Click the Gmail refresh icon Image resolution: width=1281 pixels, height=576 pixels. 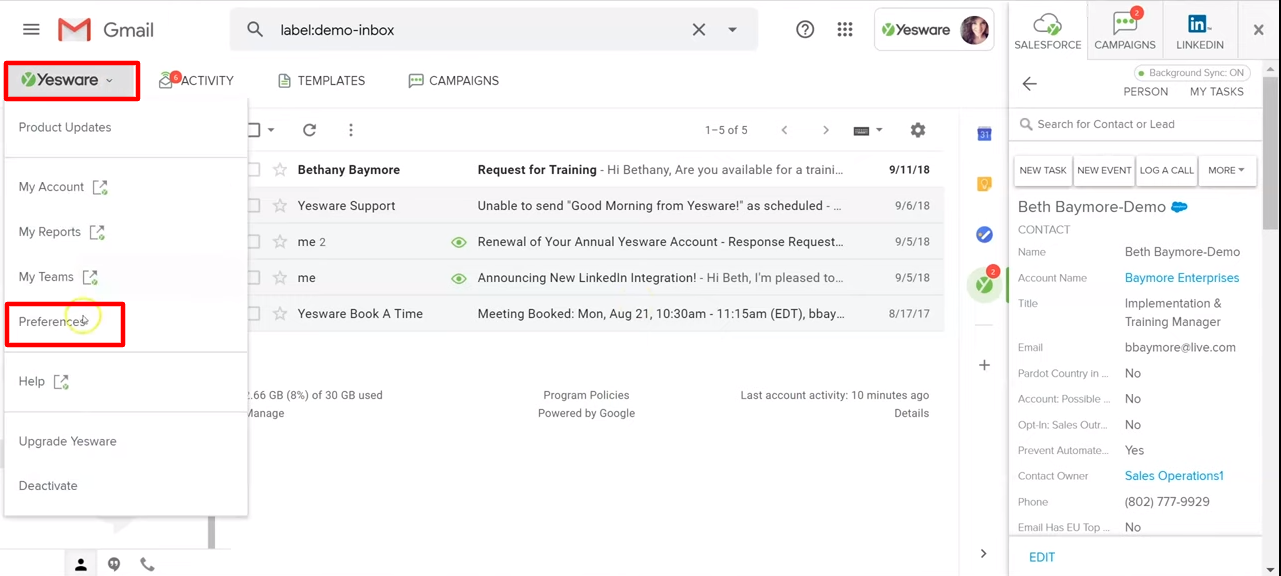click(x=310, y=130)
